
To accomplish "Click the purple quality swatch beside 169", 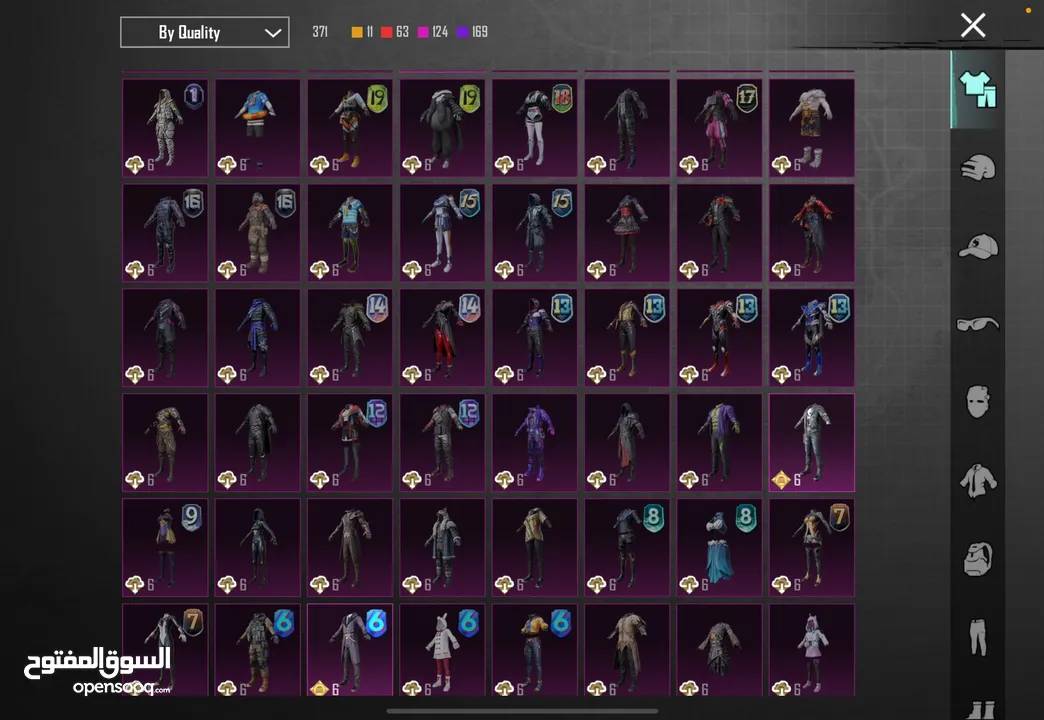I will [462, 32].
